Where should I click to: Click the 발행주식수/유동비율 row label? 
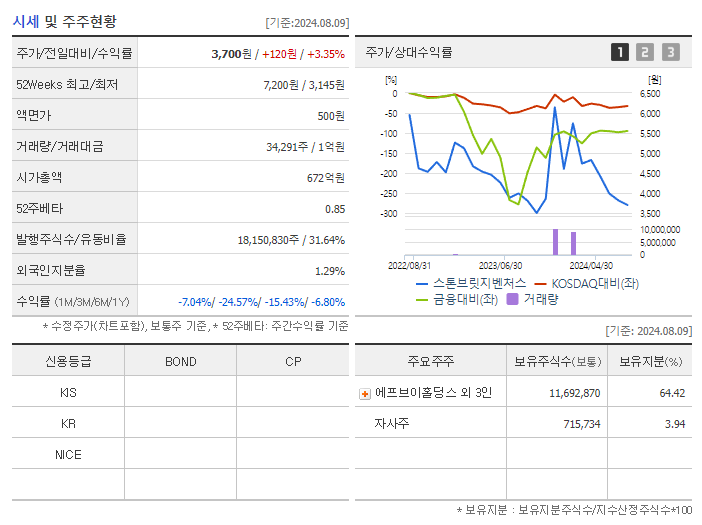click(71, 239)
